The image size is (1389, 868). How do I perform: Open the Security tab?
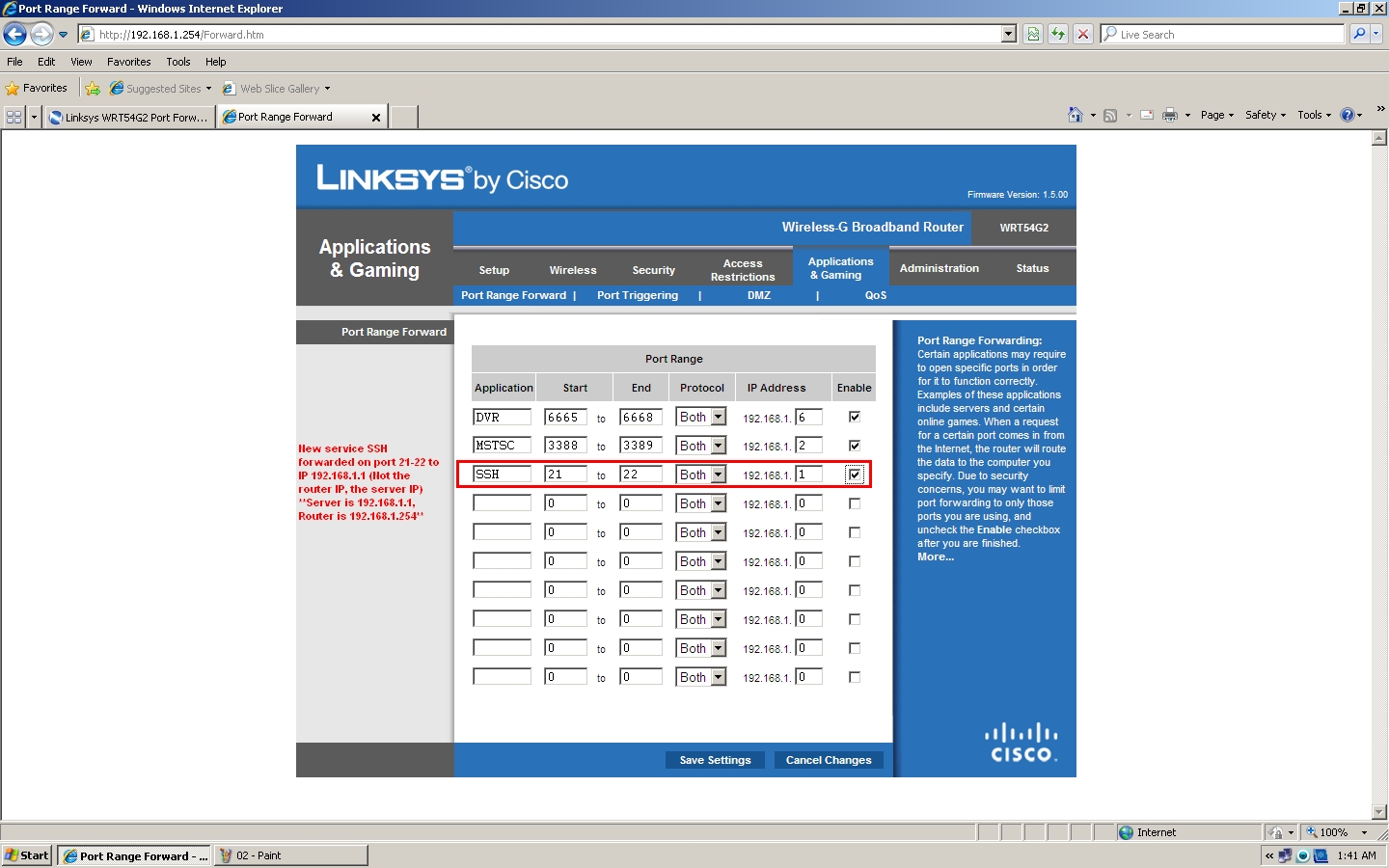(x=654, y=270)
